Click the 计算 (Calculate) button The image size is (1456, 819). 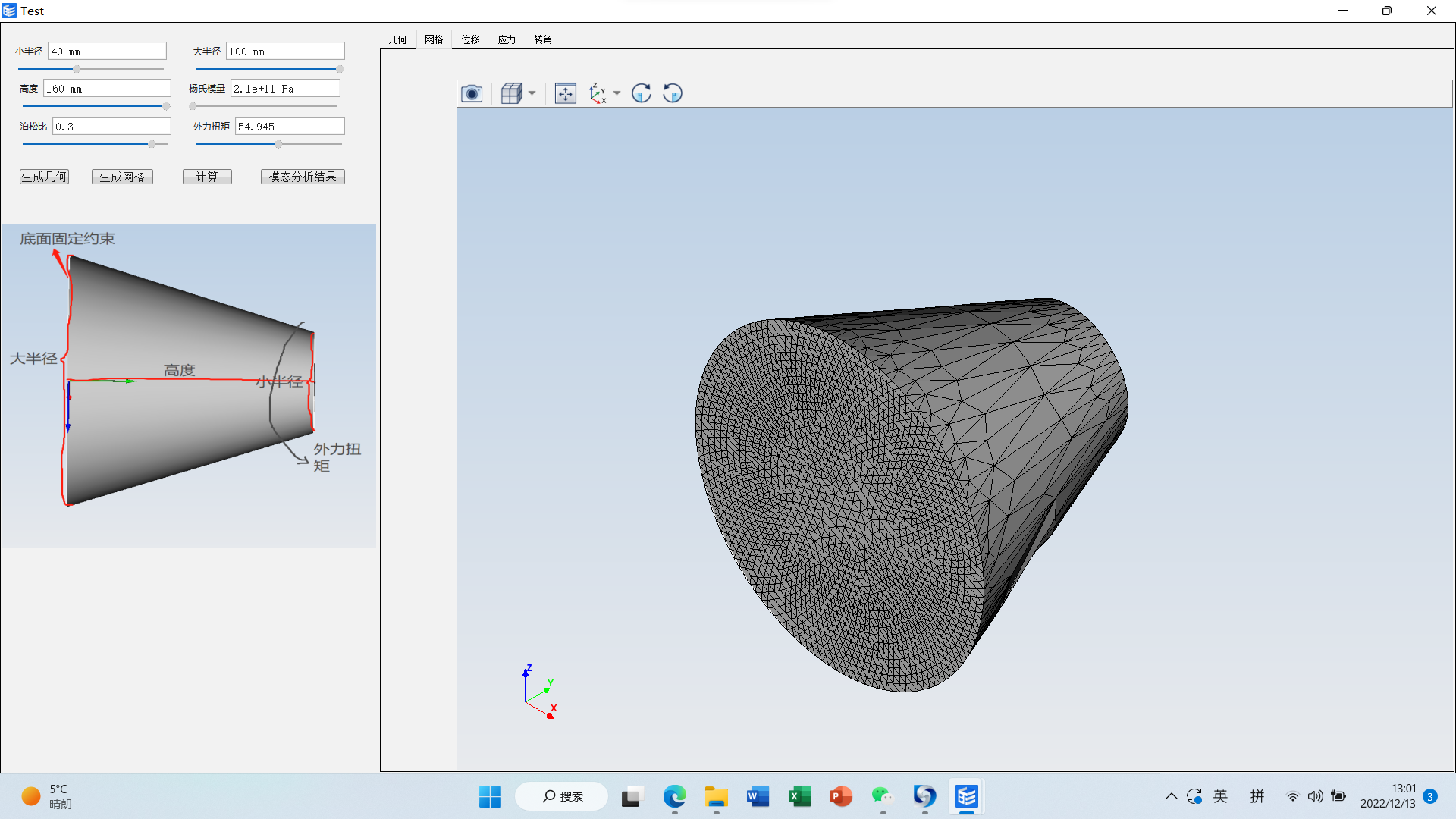pos(208,176)
